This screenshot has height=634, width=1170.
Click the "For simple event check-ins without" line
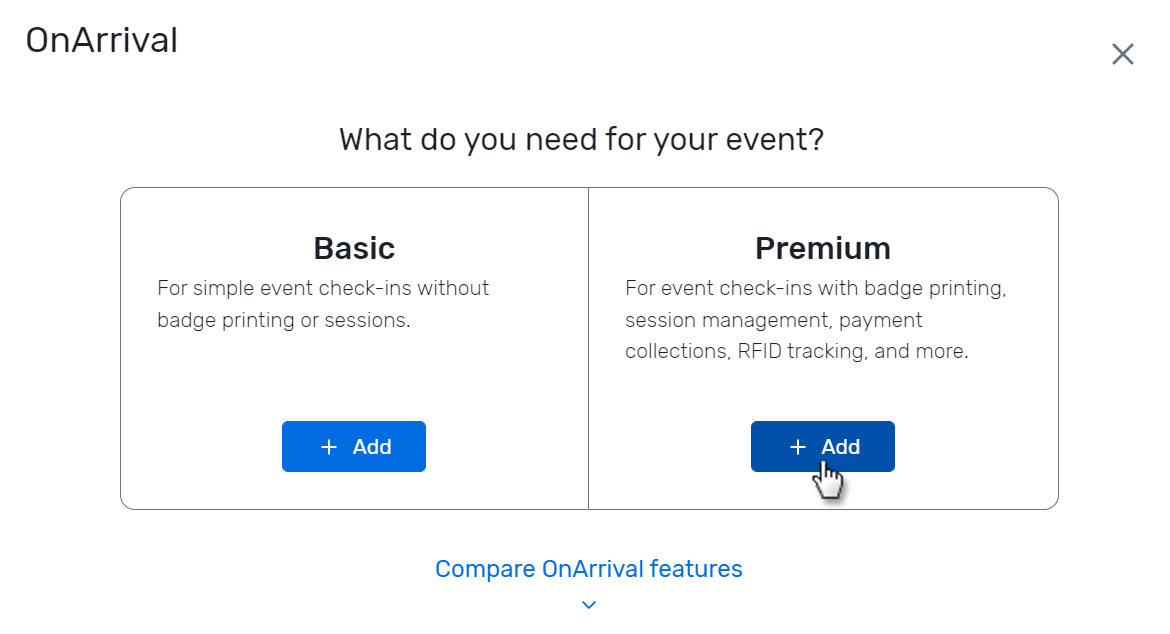click(323, 288)
